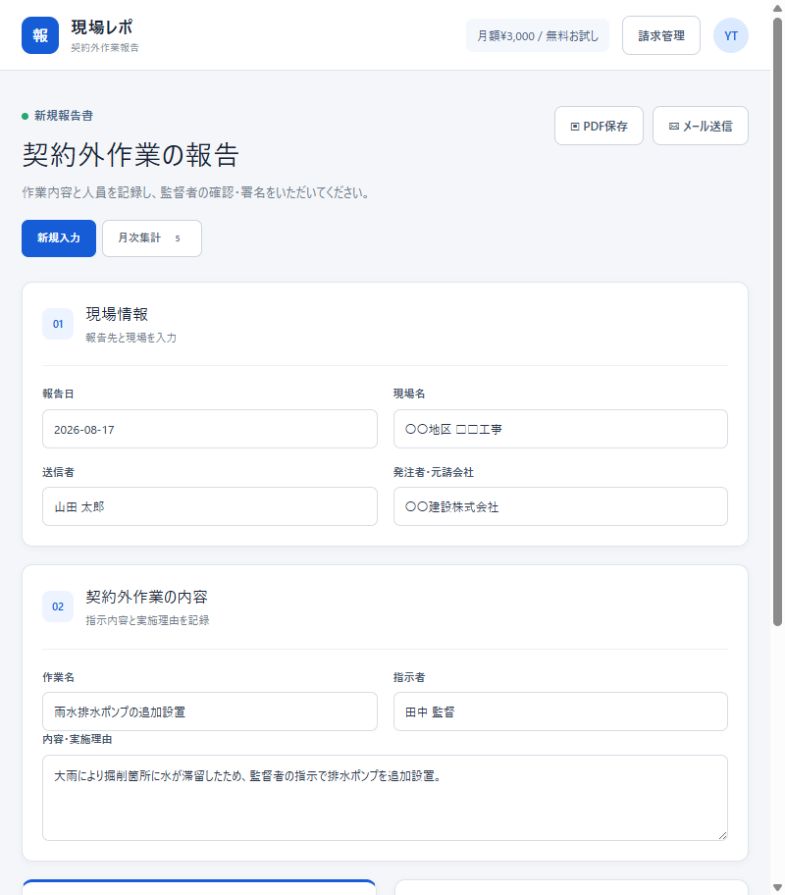The width and height of the screenshot is (785, 895).
Task: Click the メール送信 button
Action: [701, 126]
